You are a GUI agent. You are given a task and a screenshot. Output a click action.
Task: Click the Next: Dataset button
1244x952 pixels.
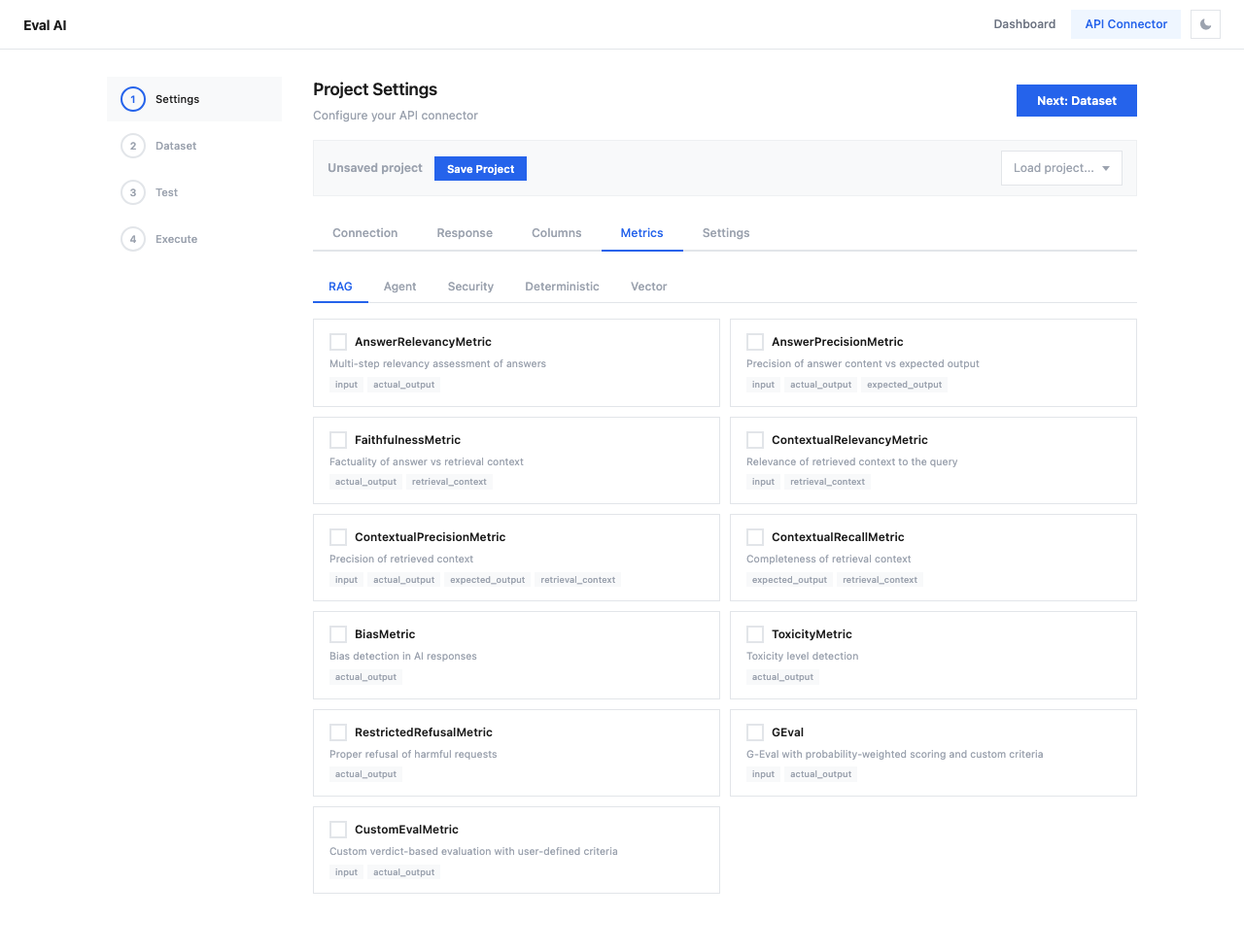pyautogui.click(x=1076, y=100)
